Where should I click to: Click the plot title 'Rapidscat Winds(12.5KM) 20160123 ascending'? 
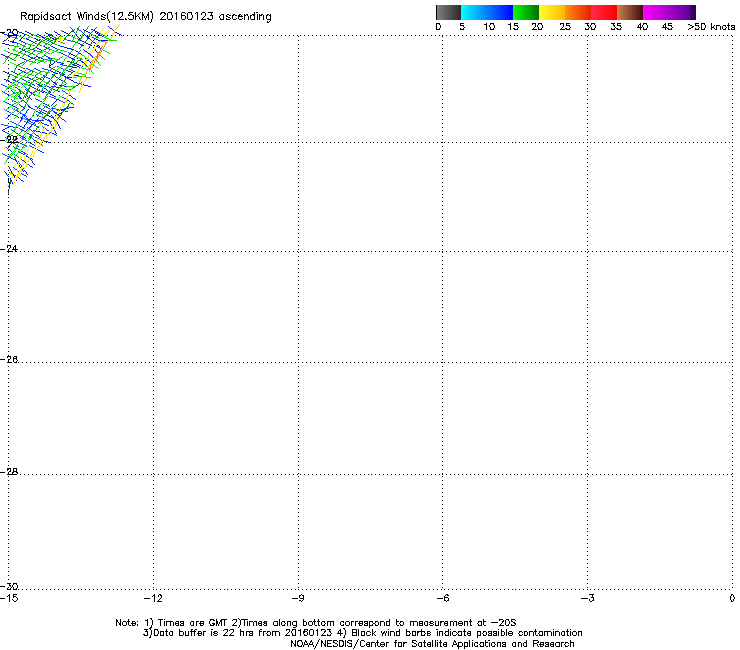pos(146,17)
